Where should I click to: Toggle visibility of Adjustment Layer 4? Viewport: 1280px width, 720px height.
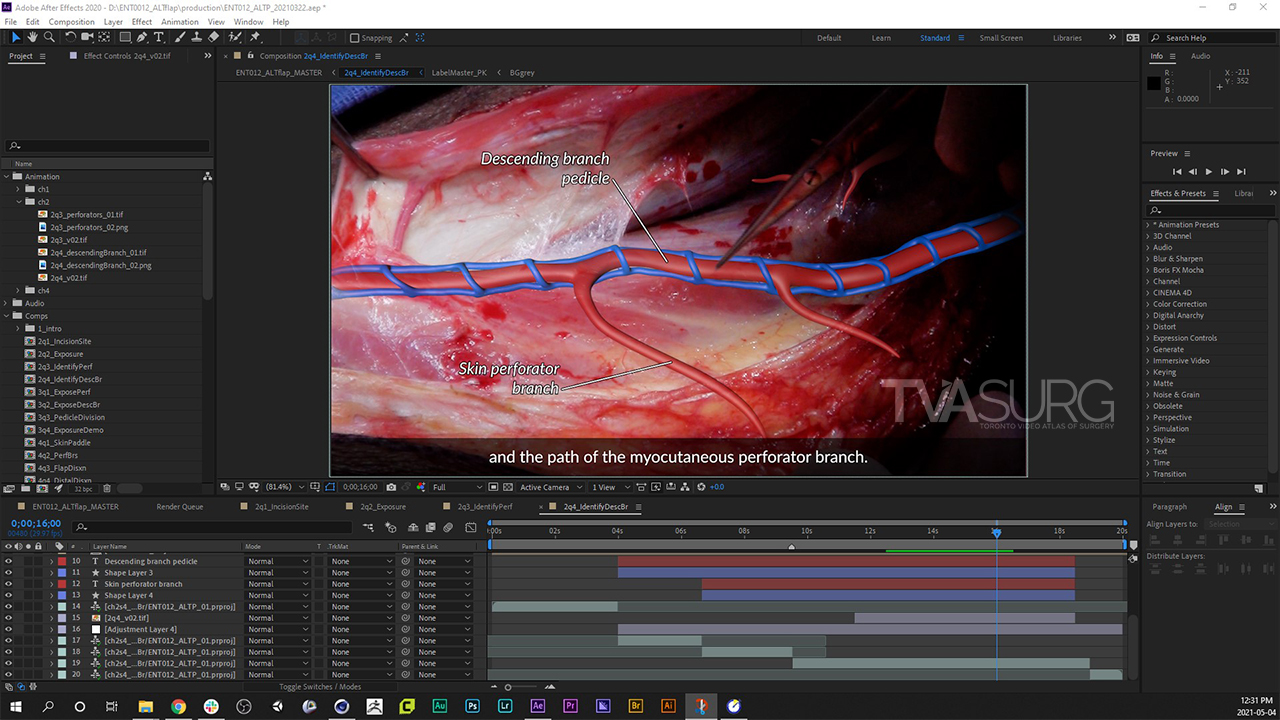tap(8, 629)
